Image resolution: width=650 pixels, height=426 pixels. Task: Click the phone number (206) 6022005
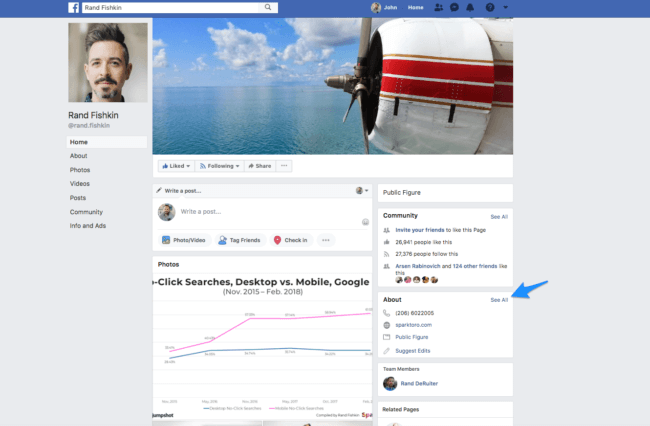click(x=415, y=313)
